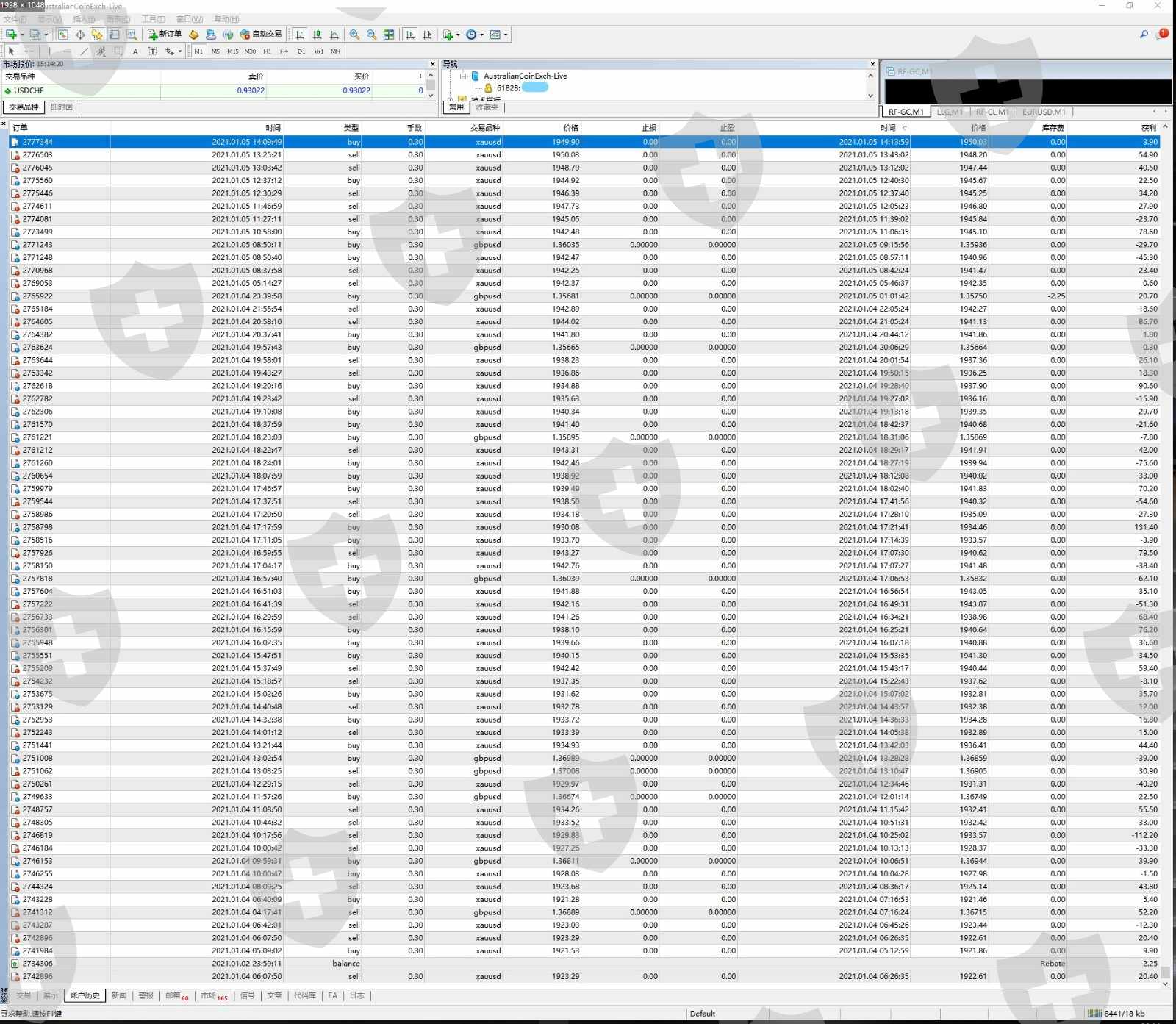Click the 新订单 (New Order) toolbar button

point(165,34)
